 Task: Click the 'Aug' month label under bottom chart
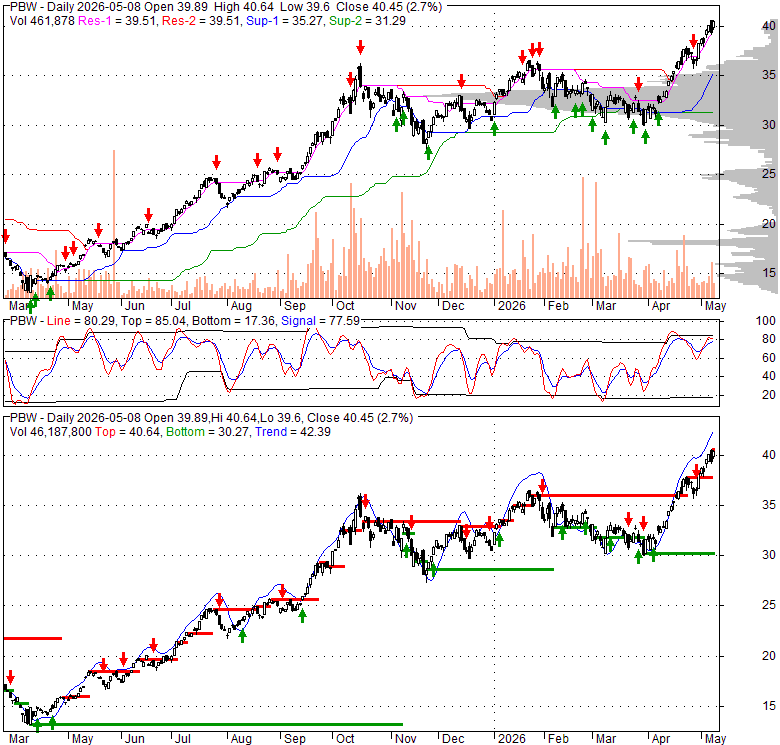click(x=241, y=739)
